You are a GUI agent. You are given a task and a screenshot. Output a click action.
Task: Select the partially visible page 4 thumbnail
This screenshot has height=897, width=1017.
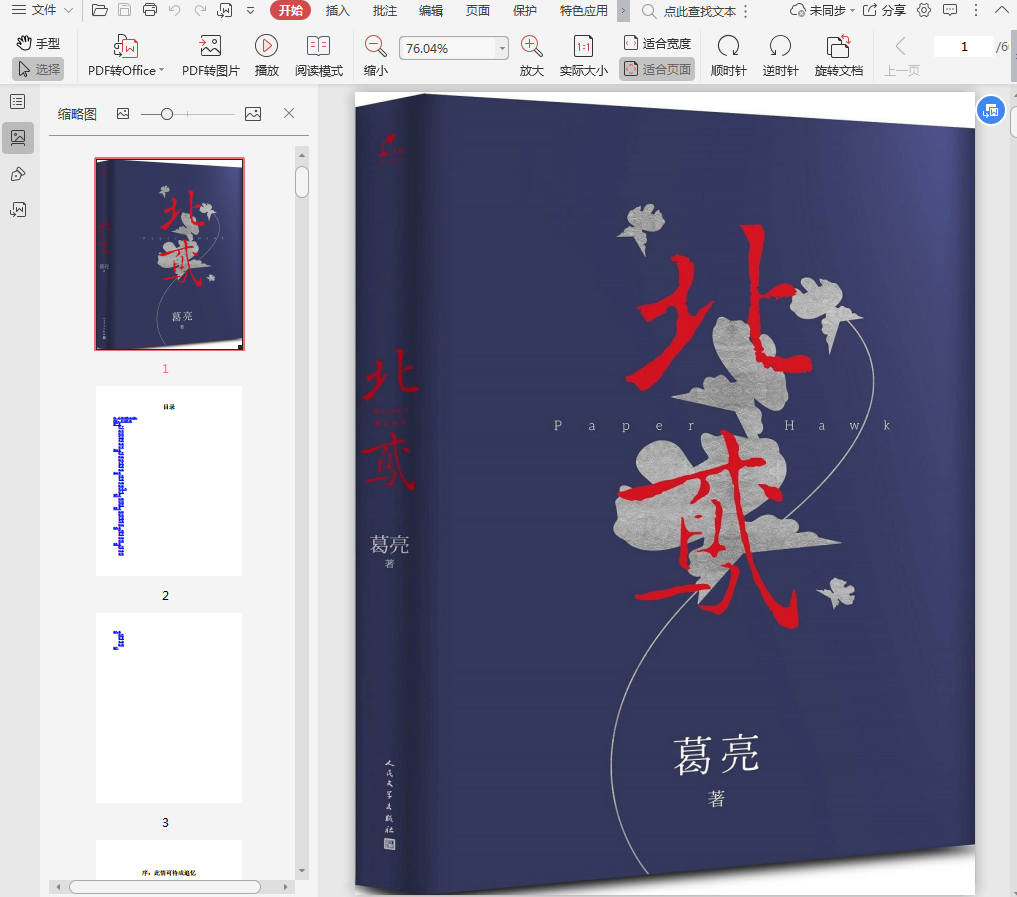tap(169, 860)
